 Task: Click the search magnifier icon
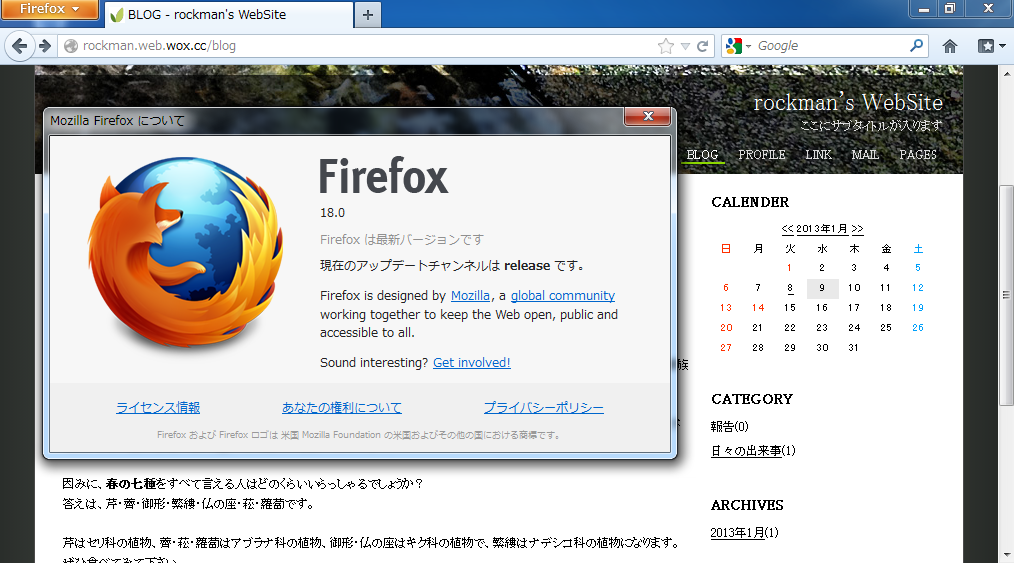(x=916, y=46)
